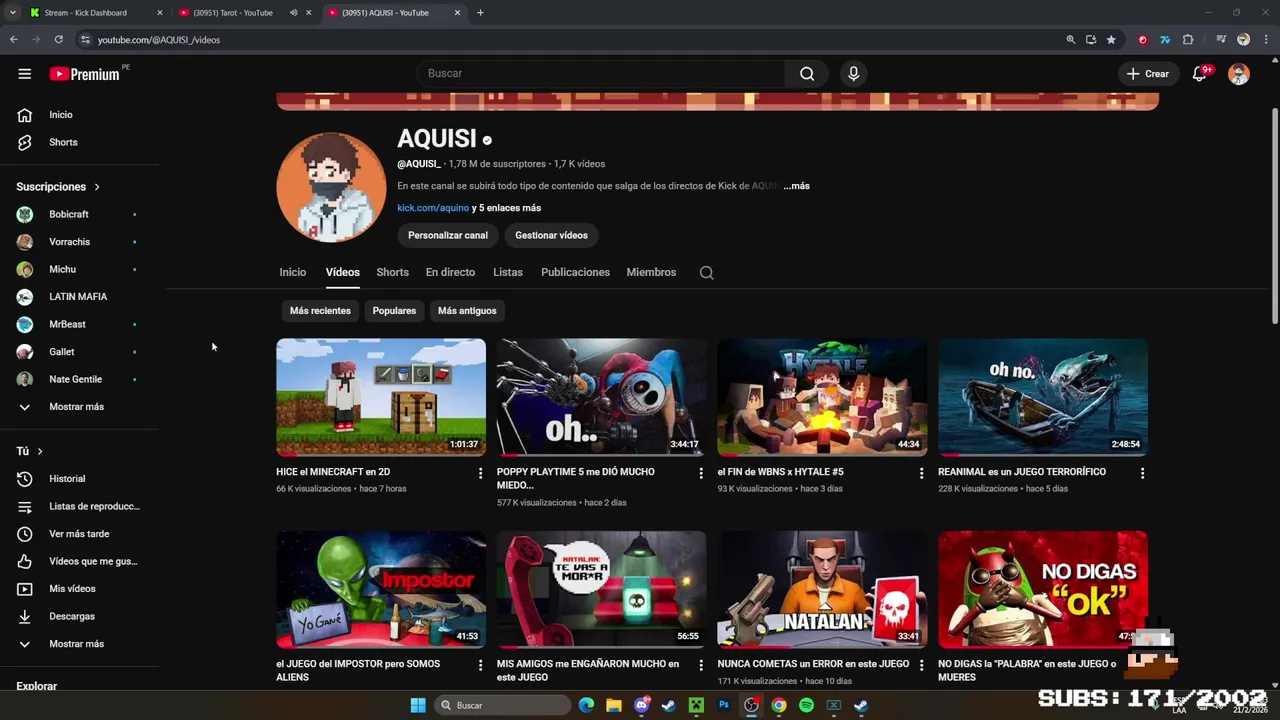Click the 7TV extension icon
1280x720 pixels.
(1165, 40)
